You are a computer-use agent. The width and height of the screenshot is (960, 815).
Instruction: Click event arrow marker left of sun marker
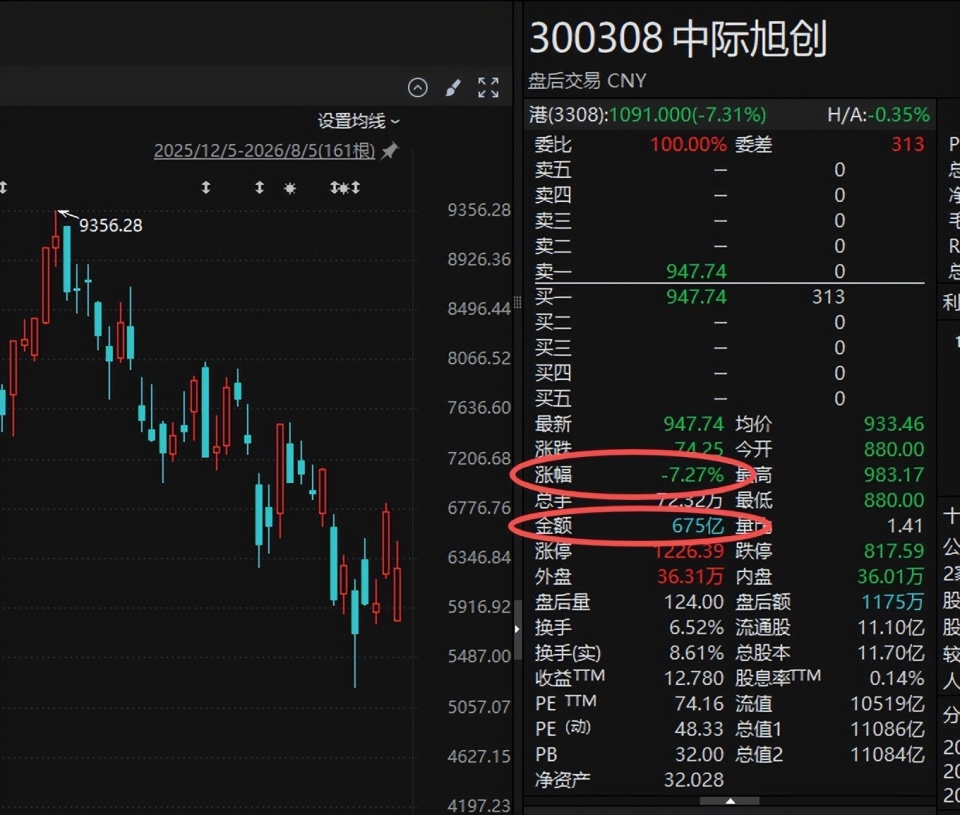(x=260, y=187)
